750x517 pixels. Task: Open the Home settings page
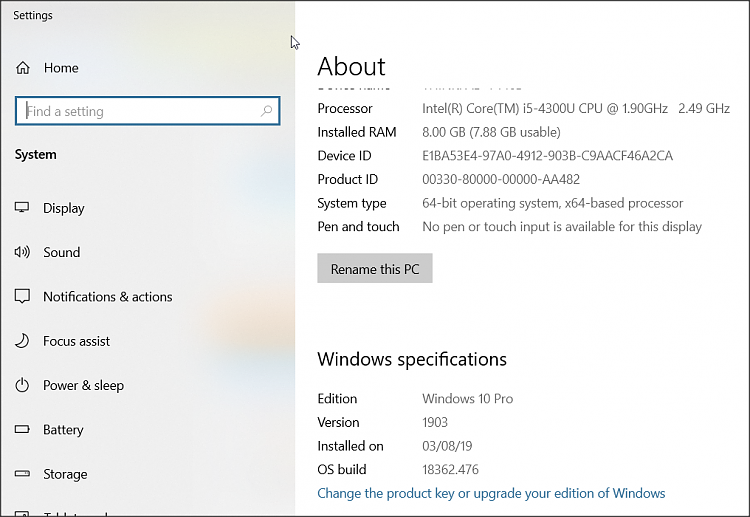61,68
